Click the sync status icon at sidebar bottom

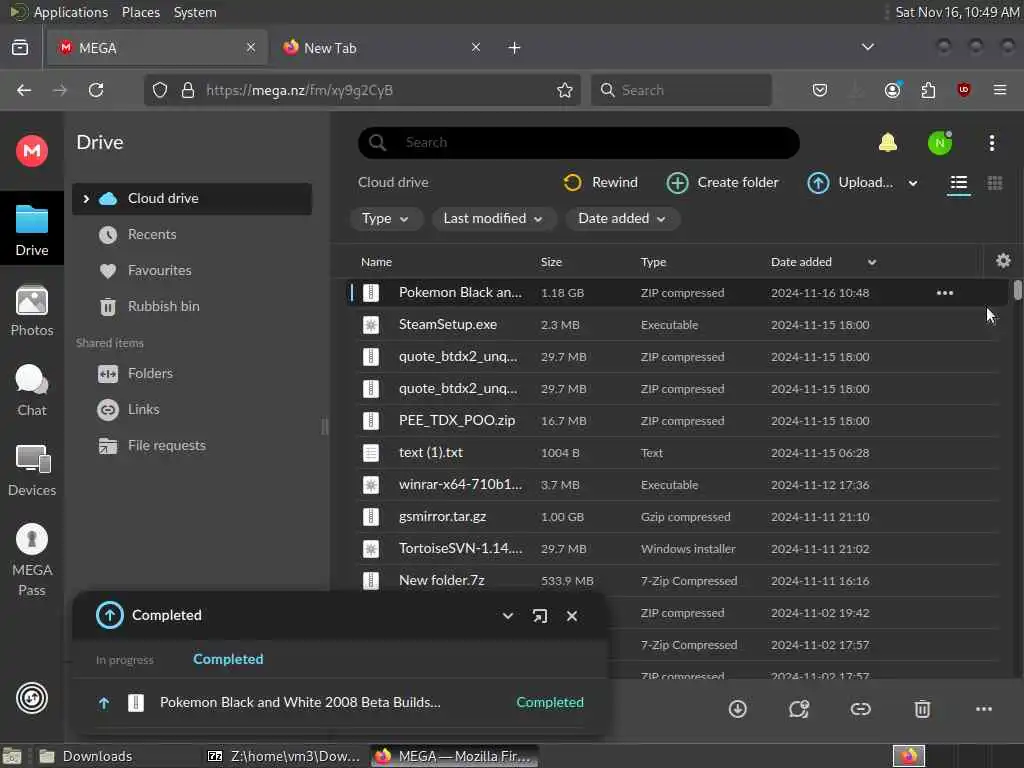point(31,698)
